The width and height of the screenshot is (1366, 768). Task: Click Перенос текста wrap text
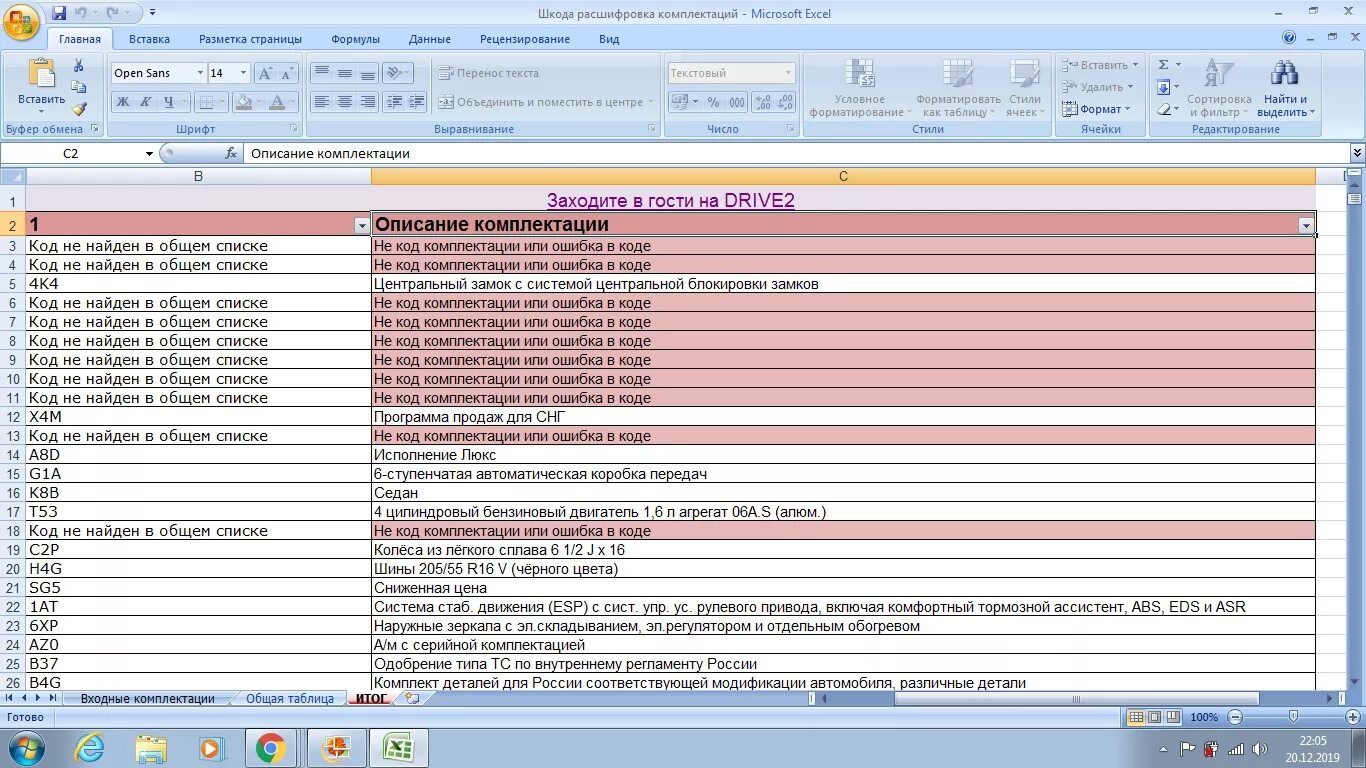pos(489,73)
